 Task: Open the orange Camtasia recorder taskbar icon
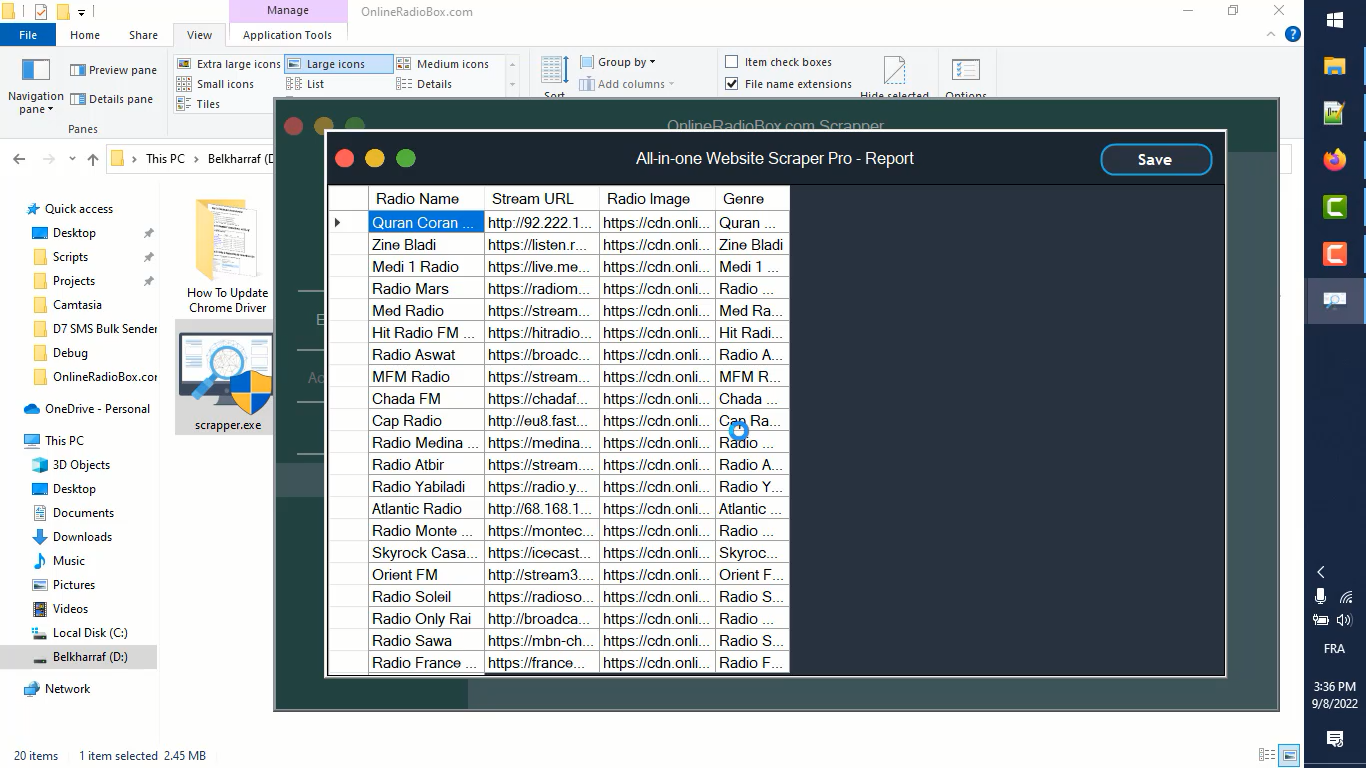(1334, 254)
